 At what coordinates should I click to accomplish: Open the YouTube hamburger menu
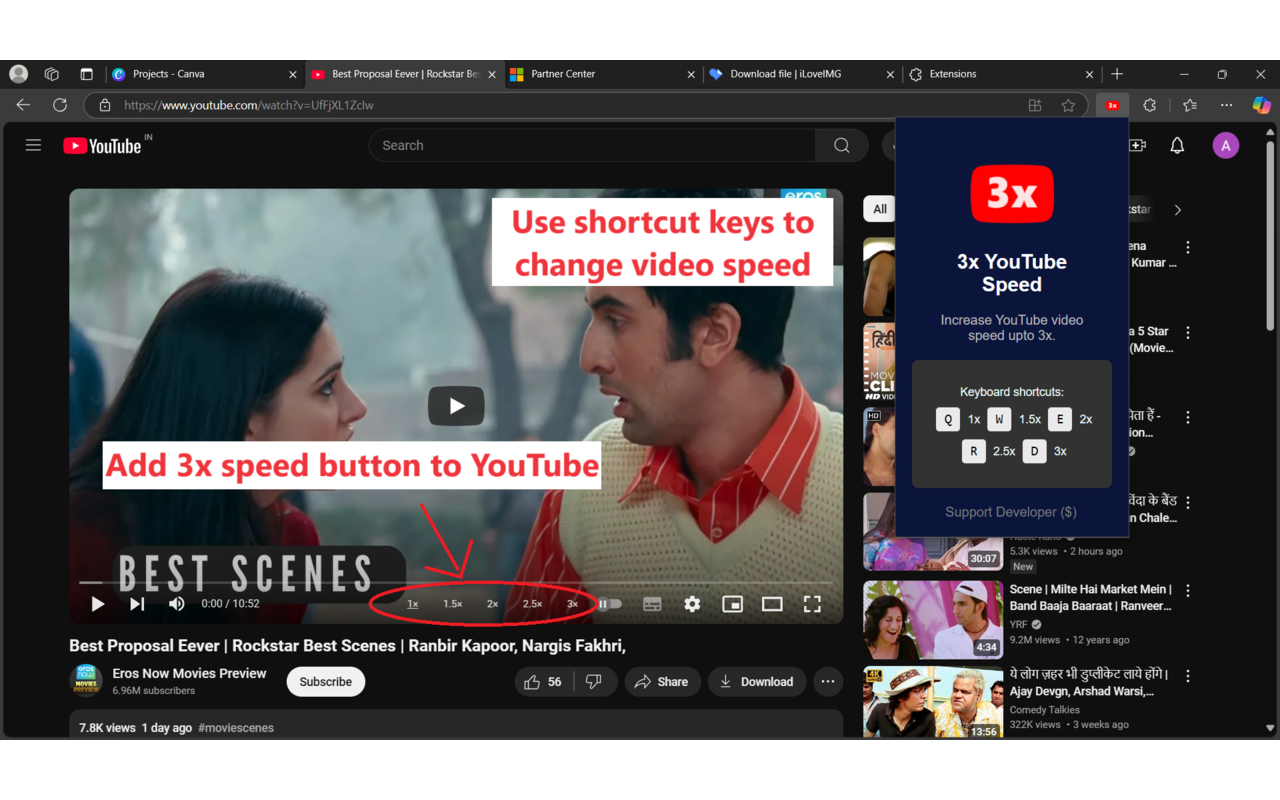click(x=32, y=145)
